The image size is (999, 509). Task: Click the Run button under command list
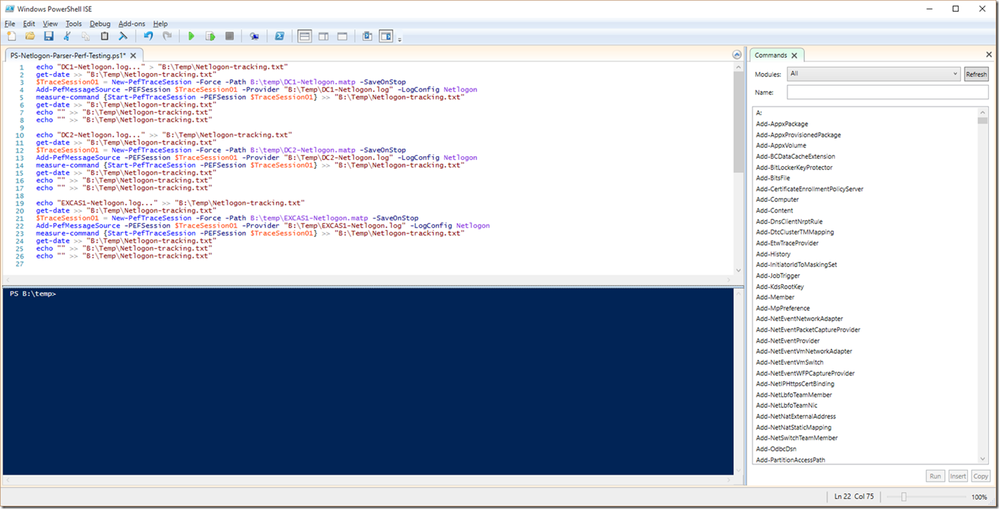pos(935,476)
